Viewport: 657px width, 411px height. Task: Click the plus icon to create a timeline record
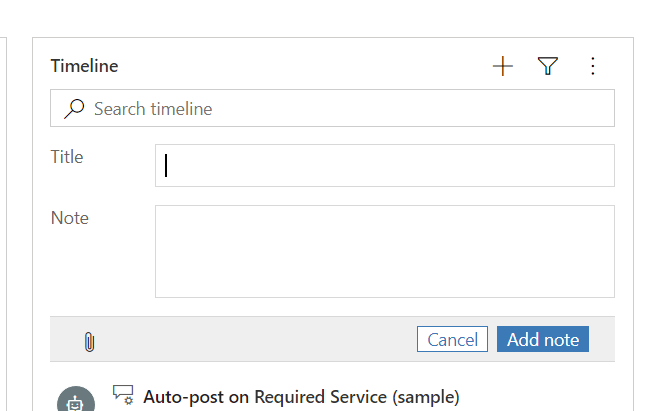click(x=502, y=66)
